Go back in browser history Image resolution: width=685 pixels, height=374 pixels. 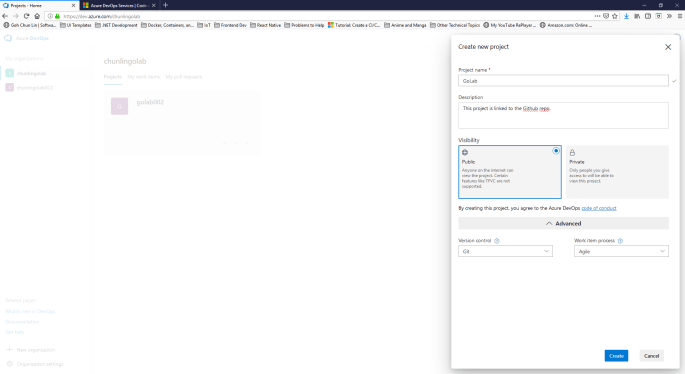click(x=5, y=16)
